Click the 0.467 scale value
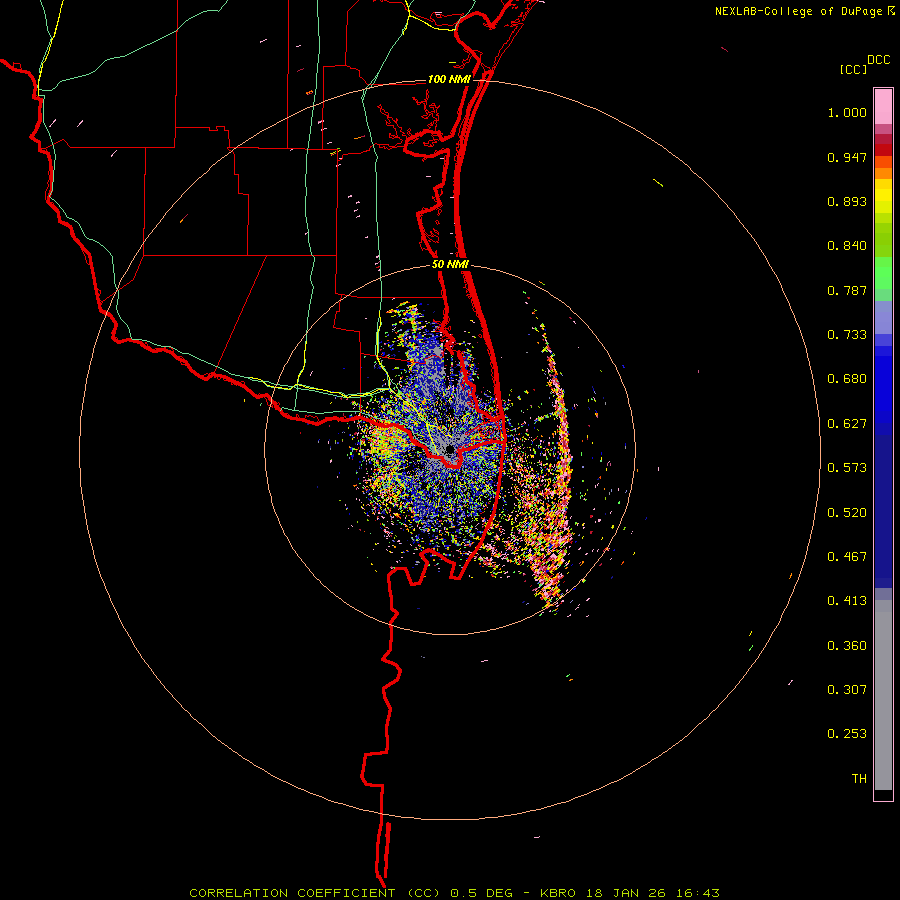The width and height of the screenshot is (900, 900). tap(847, 557)
